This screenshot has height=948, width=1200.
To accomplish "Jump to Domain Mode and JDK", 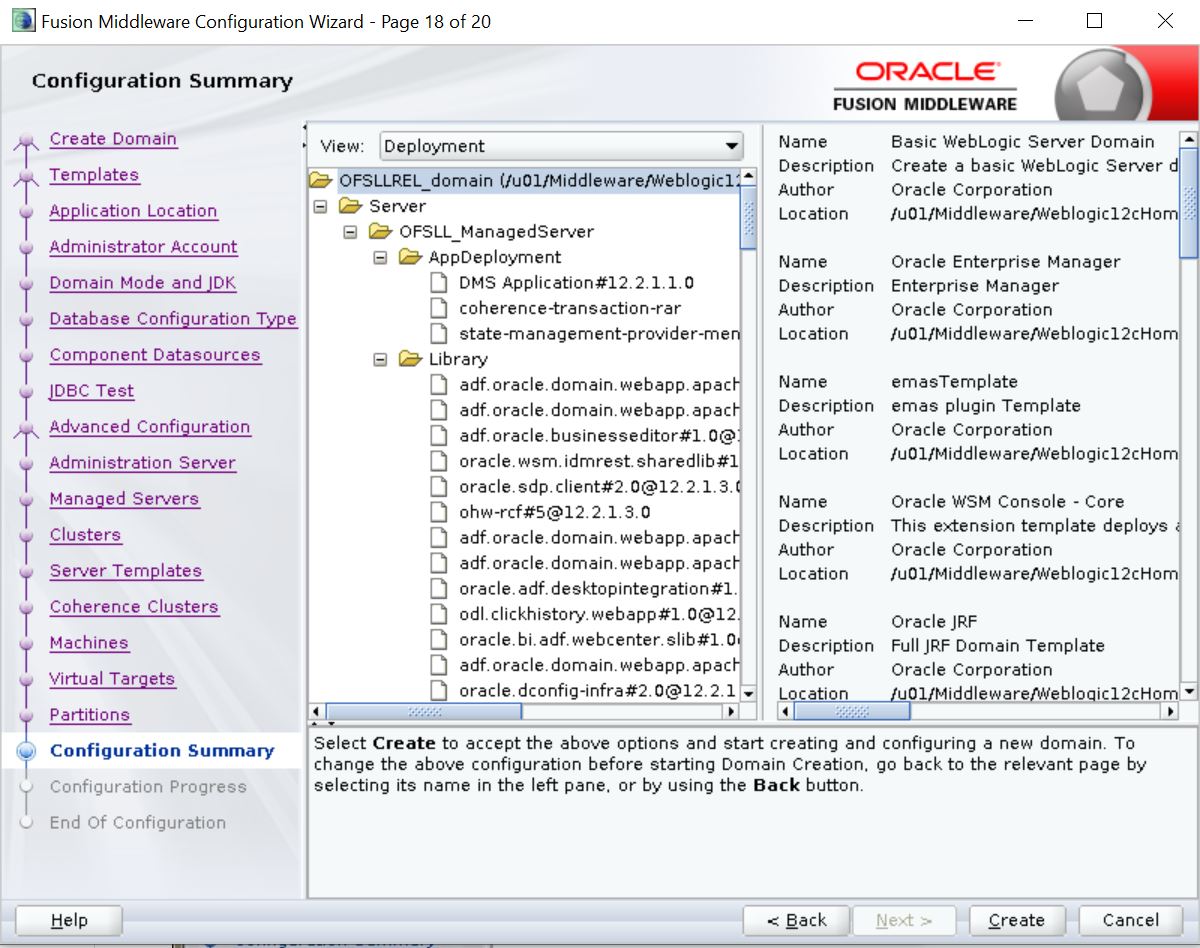I will (x=143, y=283).
